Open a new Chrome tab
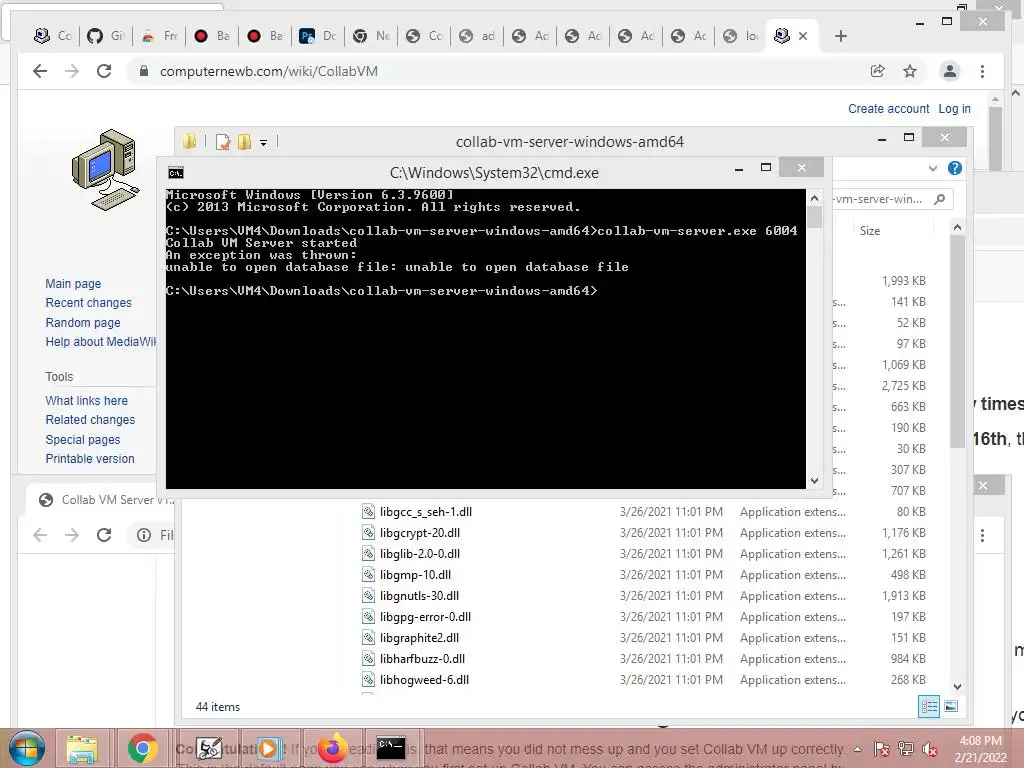Image resolution: width=1024 pixels, height=768 pixels. [840, 36]
